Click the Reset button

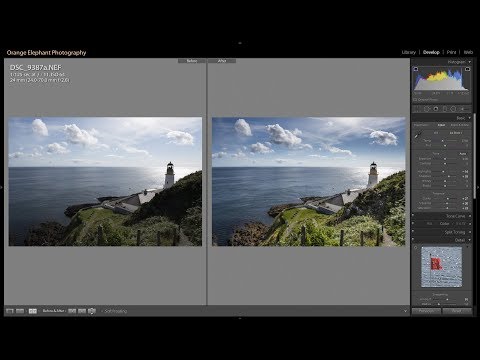[457, 311]
